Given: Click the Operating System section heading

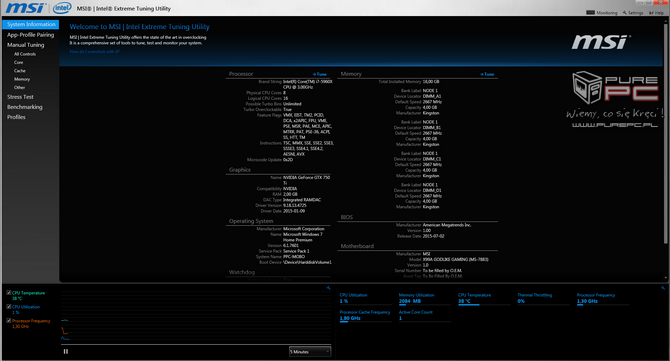Looking at the screenshot, I should pyautogui.click(x=251, y=221).
